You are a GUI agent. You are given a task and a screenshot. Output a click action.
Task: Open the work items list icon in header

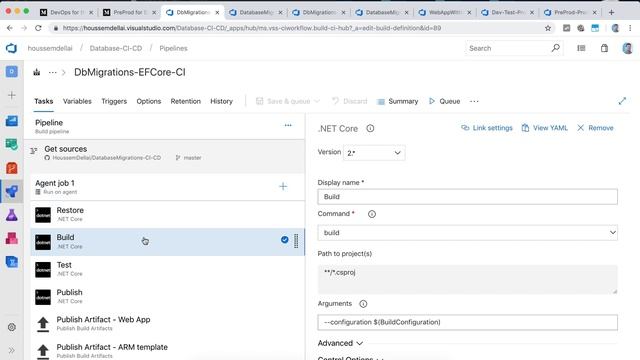click(x=581, y=48)
